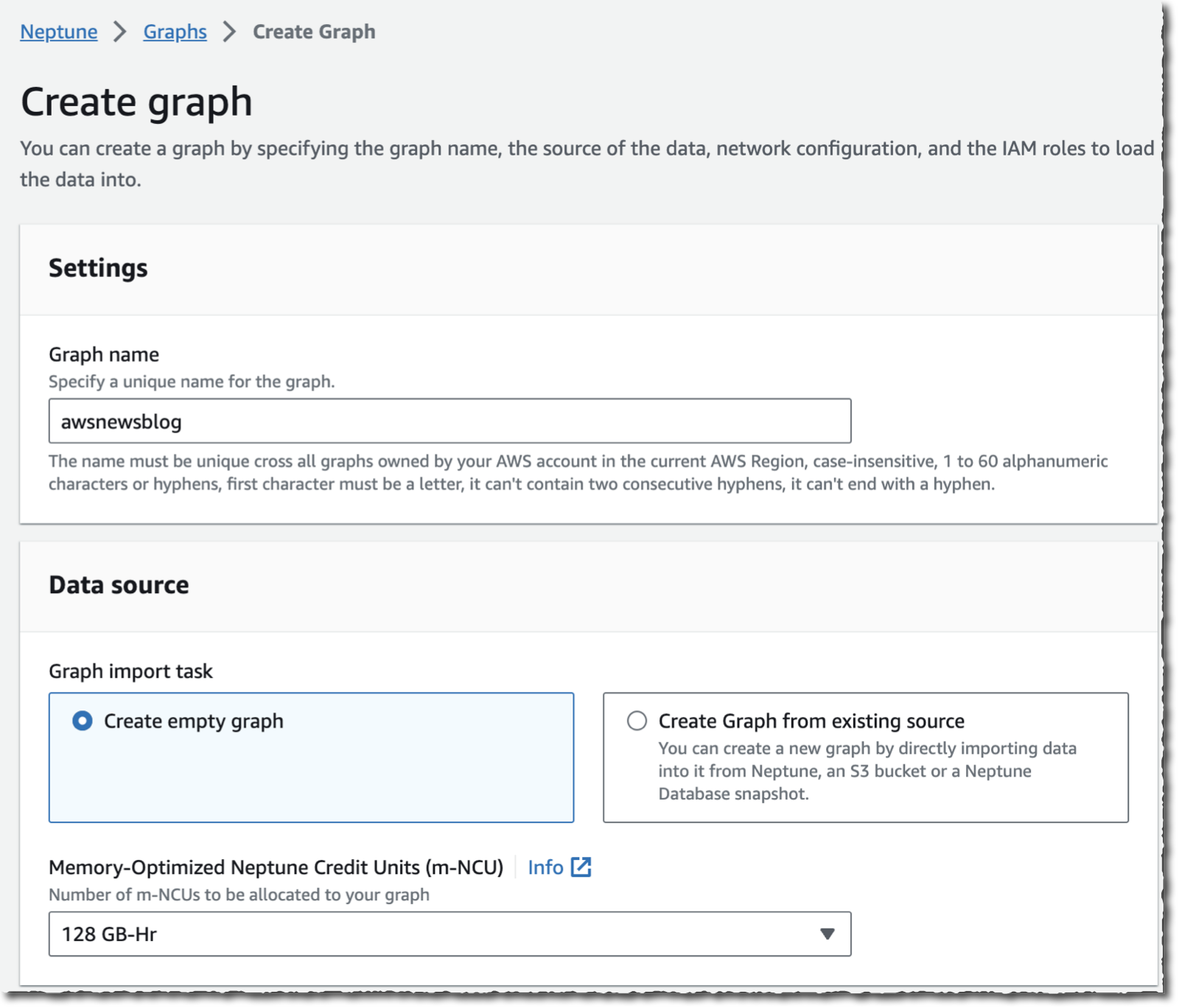Click the Graph name input field
Viewport: 1179px width, 1008px height.
449,421
